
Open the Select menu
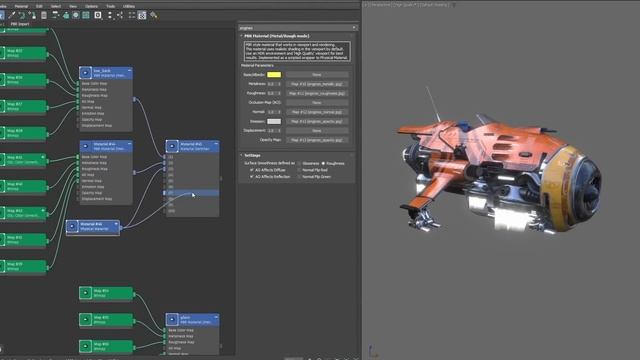click(56, 6)
